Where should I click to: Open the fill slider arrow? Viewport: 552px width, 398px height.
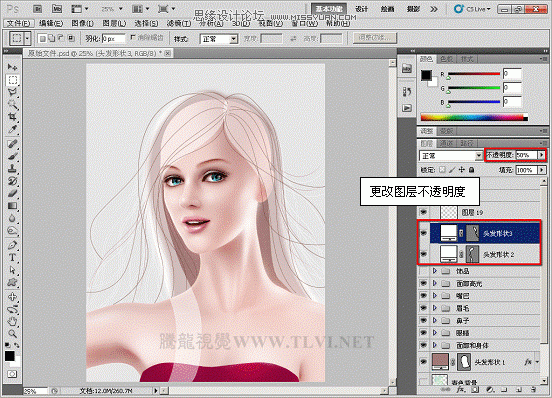[x=541, y=170]
